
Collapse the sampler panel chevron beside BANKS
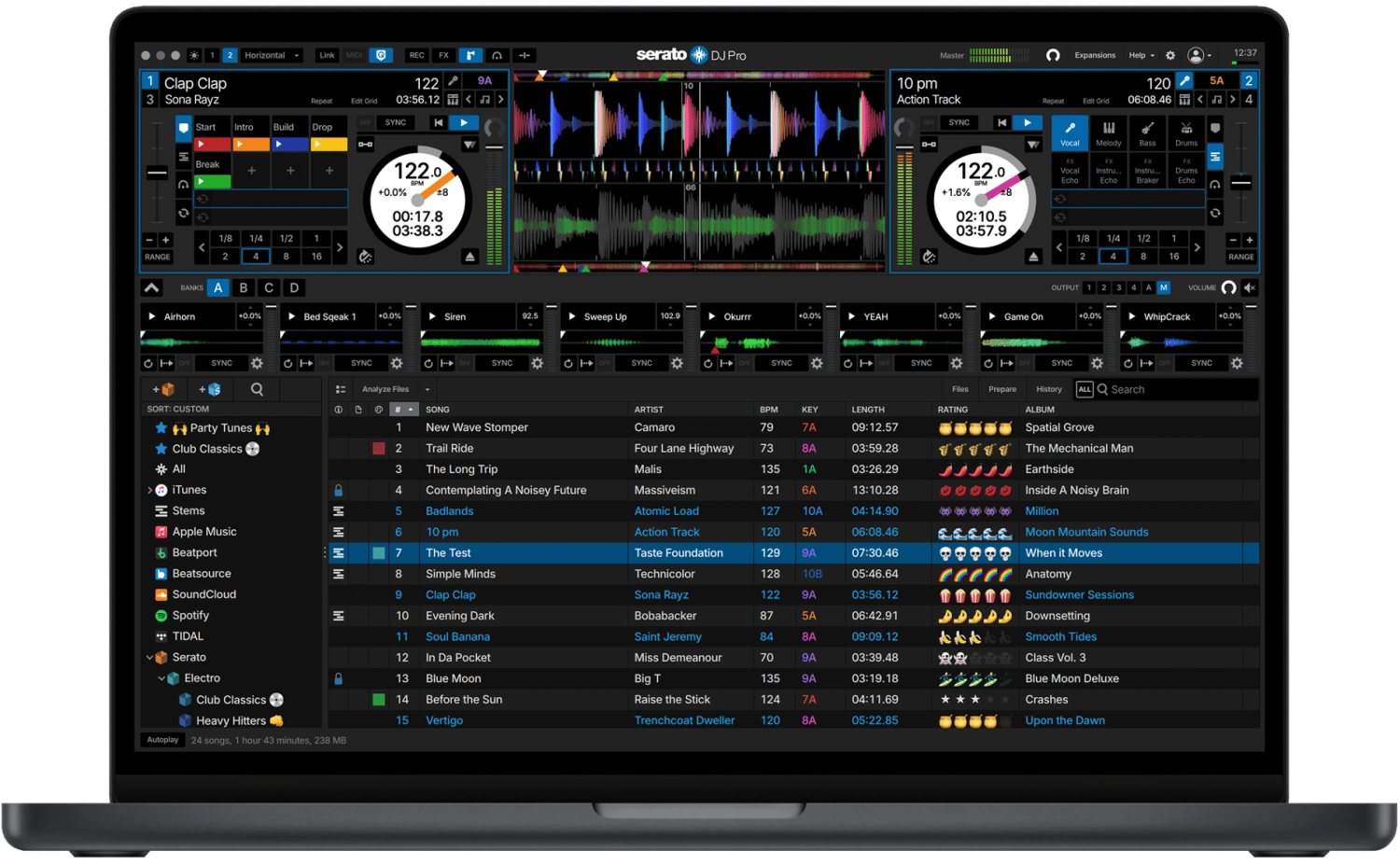coord(151,287)
